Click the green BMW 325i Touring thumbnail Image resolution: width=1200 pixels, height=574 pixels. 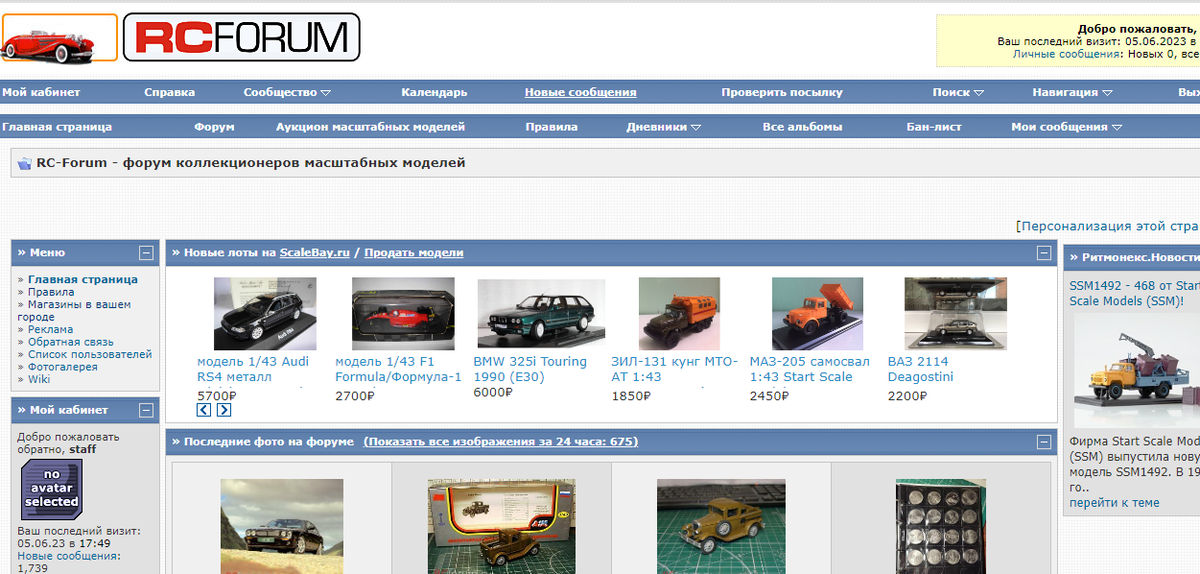(541, 314)
